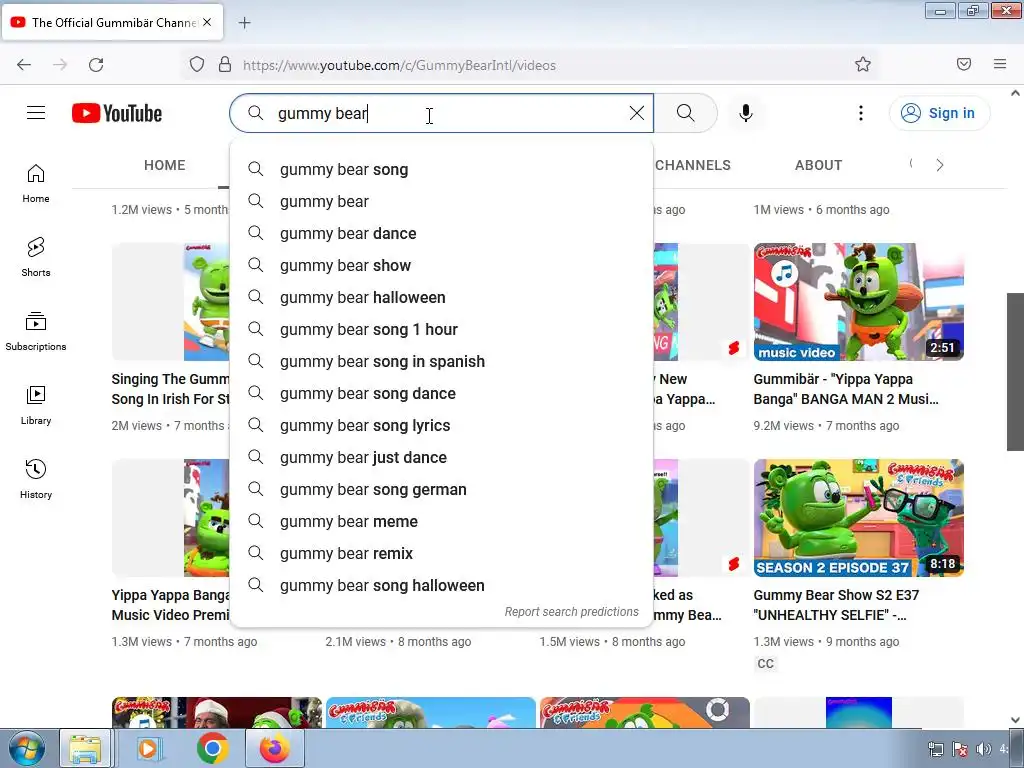Viewport: 1024px width, 768px height.
Task: Click the YouTube logo
Action: (x=117, y=113)
